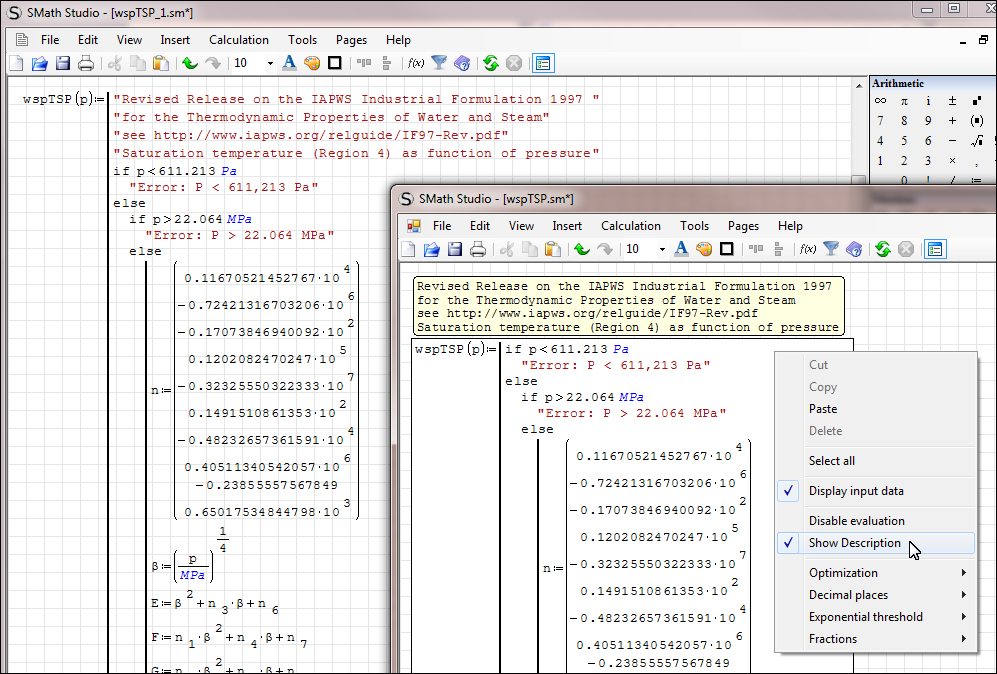
Task: Insert the square root operator from Arithmetic panel
Action: [x=976, y=141]
